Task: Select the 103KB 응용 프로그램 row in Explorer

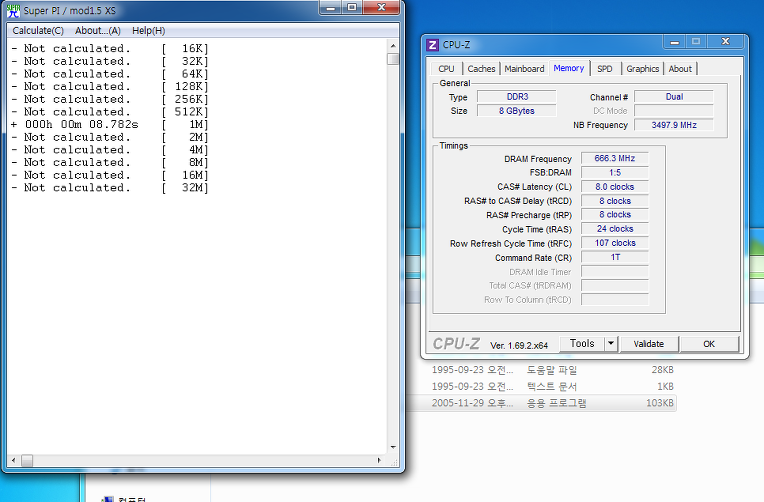Action: click(541, 403)
